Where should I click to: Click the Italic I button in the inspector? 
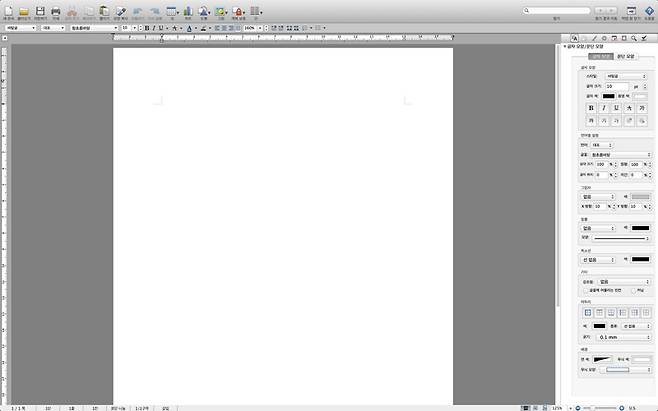tap(604, 107)
